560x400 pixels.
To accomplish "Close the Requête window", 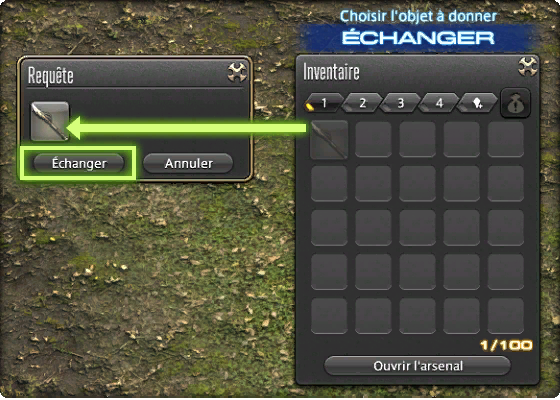I will pos(237,72).
